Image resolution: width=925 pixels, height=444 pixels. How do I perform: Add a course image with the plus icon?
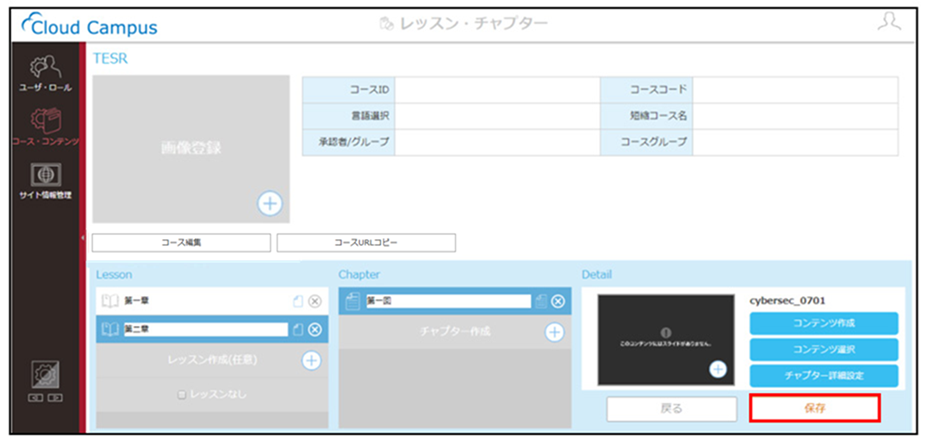point(270,203)
